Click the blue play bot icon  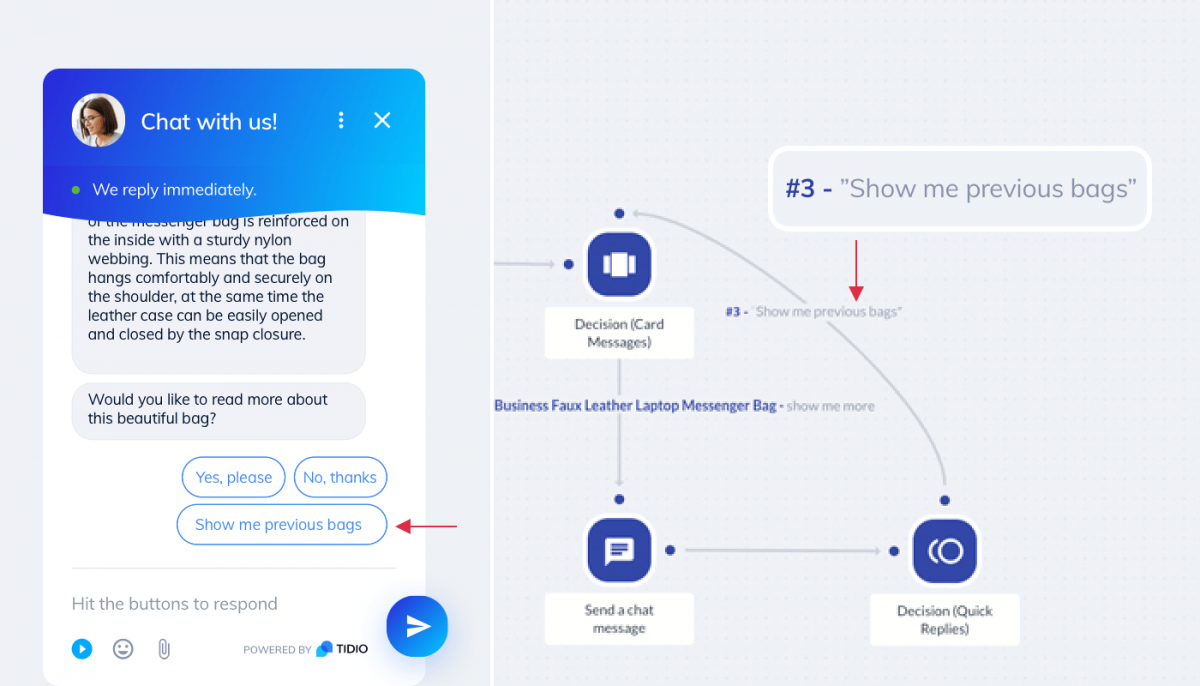[82, 649]
